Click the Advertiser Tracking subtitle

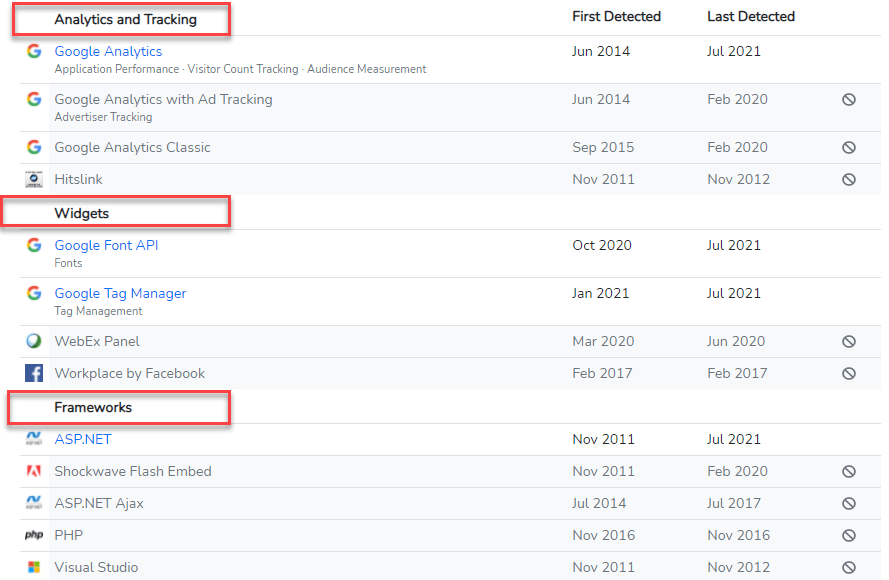tap(103, 117)
